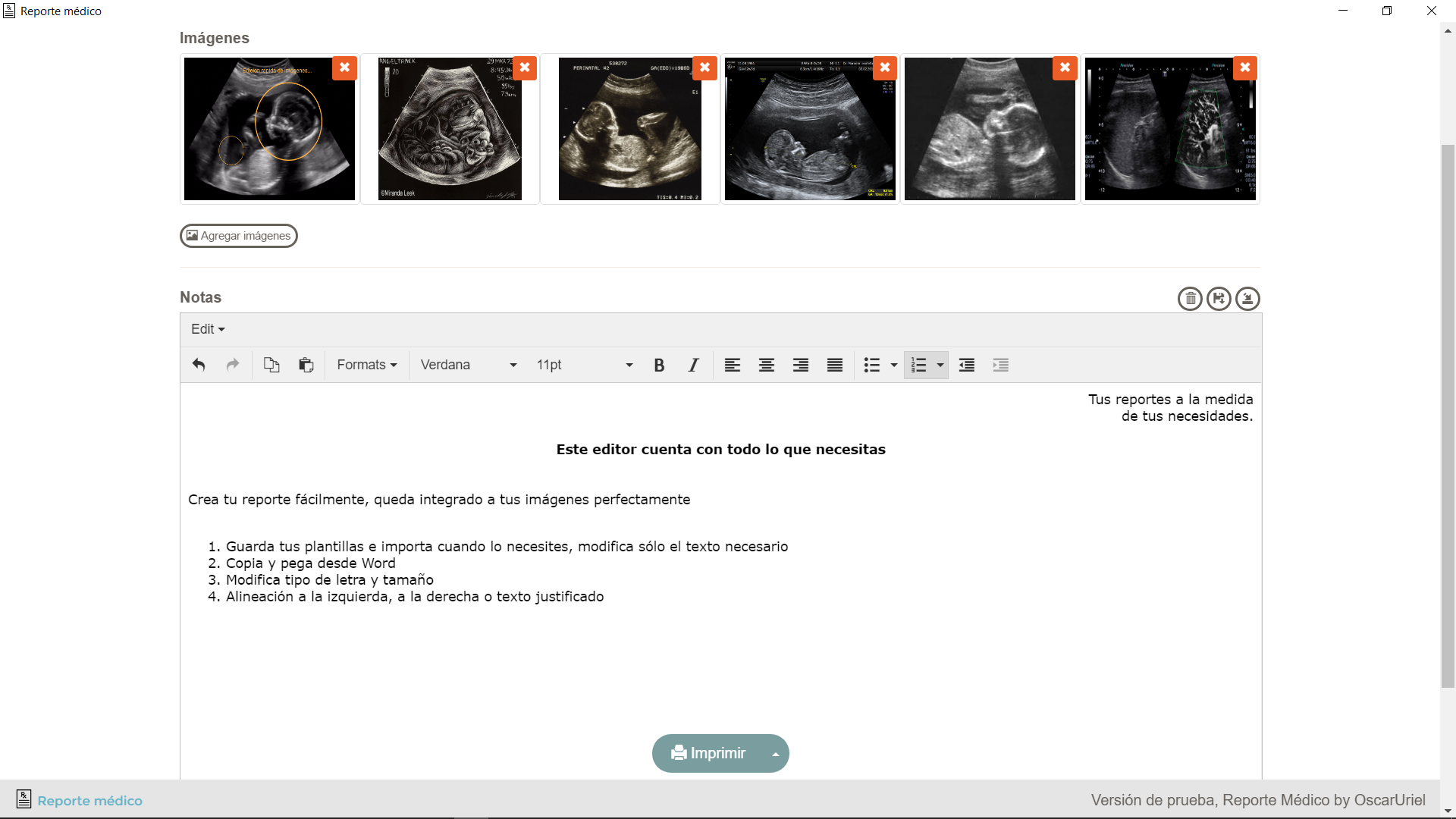The image size is (1456, 819).
Task: Open the Verdana font family dropdown
Action: (469, 365)
